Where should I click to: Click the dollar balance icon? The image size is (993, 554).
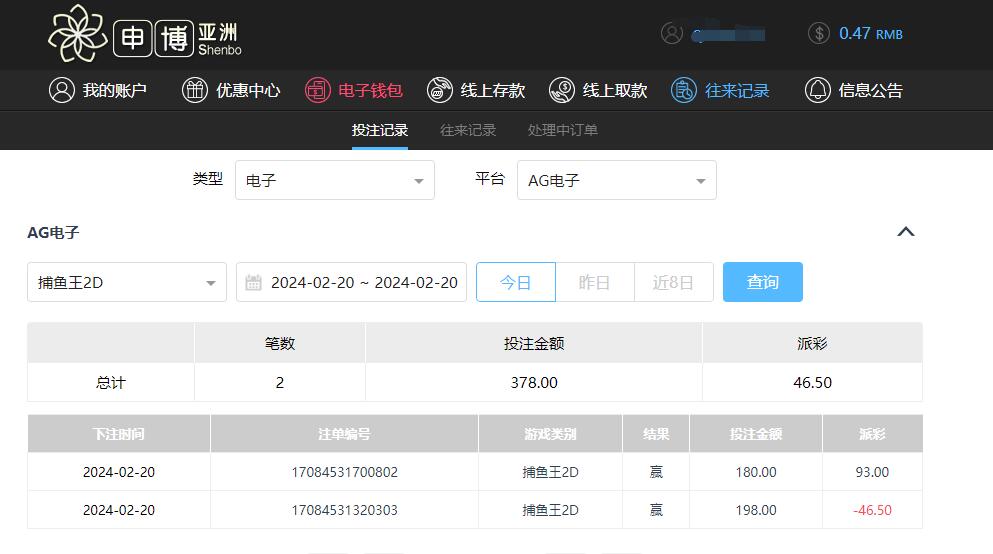pyautogui.click(x=818, y=33)
